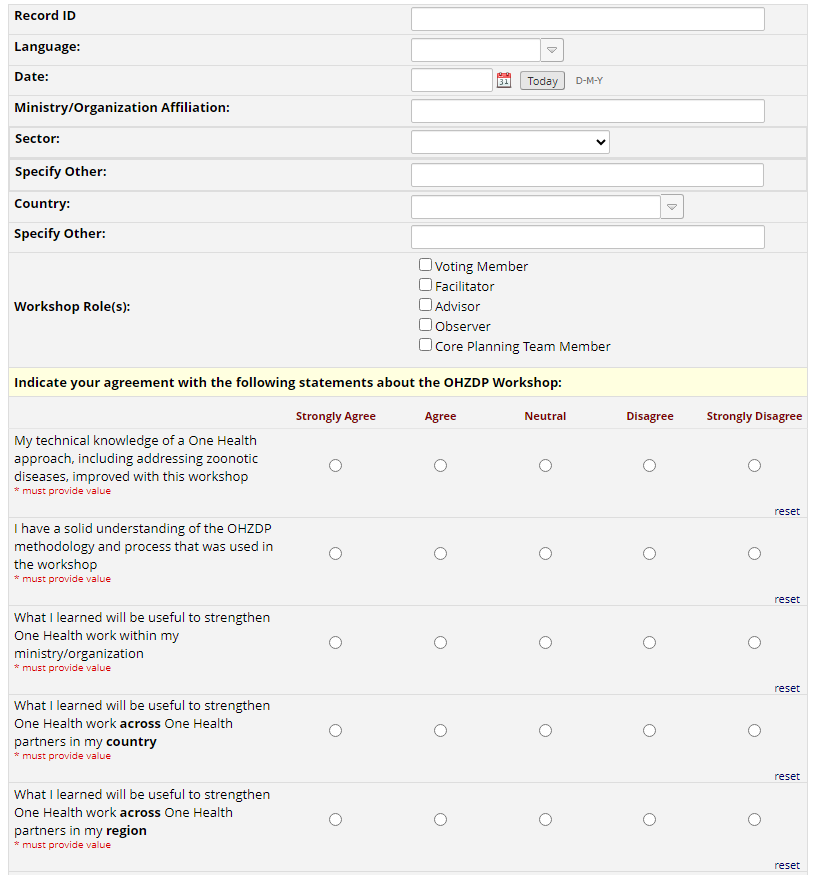Check the Voting Member checkbox
The width and height of the screenshot is (819, 875).
pyautogui.click(x=426, y=265)
